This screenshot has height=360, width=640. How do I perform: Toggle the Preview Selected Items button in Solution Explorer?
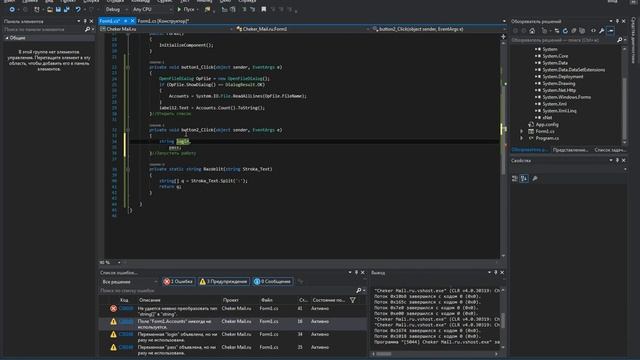tap(611, 31)
